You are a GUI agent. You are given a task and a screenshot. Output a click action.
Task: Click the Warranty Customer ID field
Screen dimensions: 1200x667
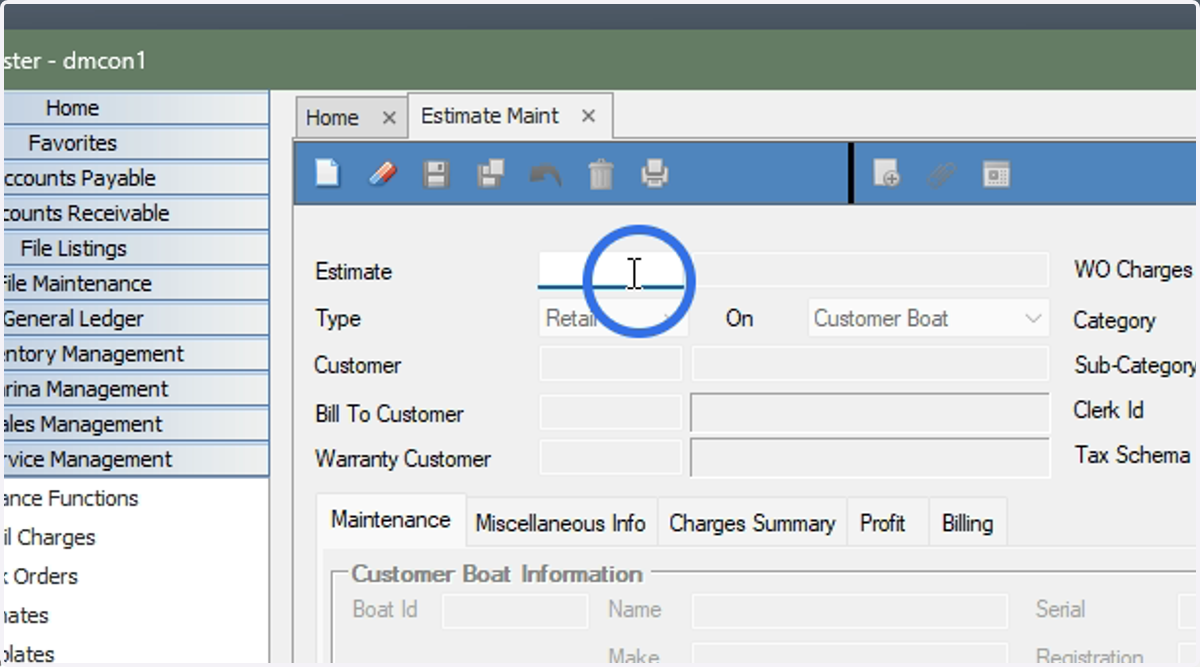point(611,459)
